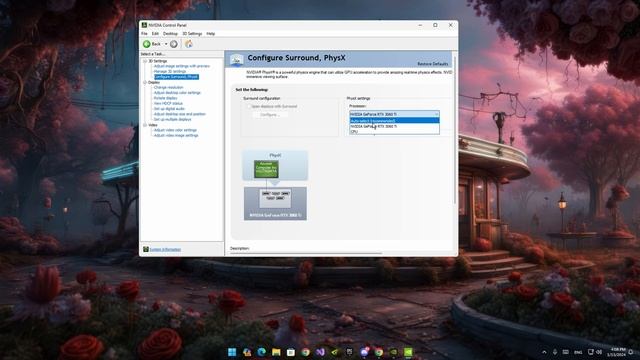Image resolution: width=640 pixels, height=360 pixels.
Task: Open Microsoft Edge from taskbar
Action: click(261, 352)
